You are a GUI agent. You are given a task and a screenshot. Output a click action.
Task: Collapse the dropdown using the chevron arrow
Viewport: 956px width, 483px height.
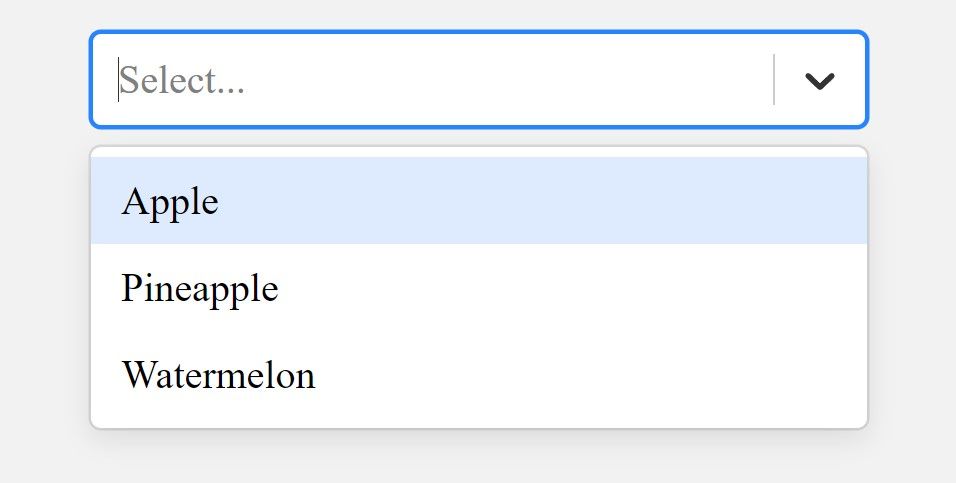click(x=820, y=81)
